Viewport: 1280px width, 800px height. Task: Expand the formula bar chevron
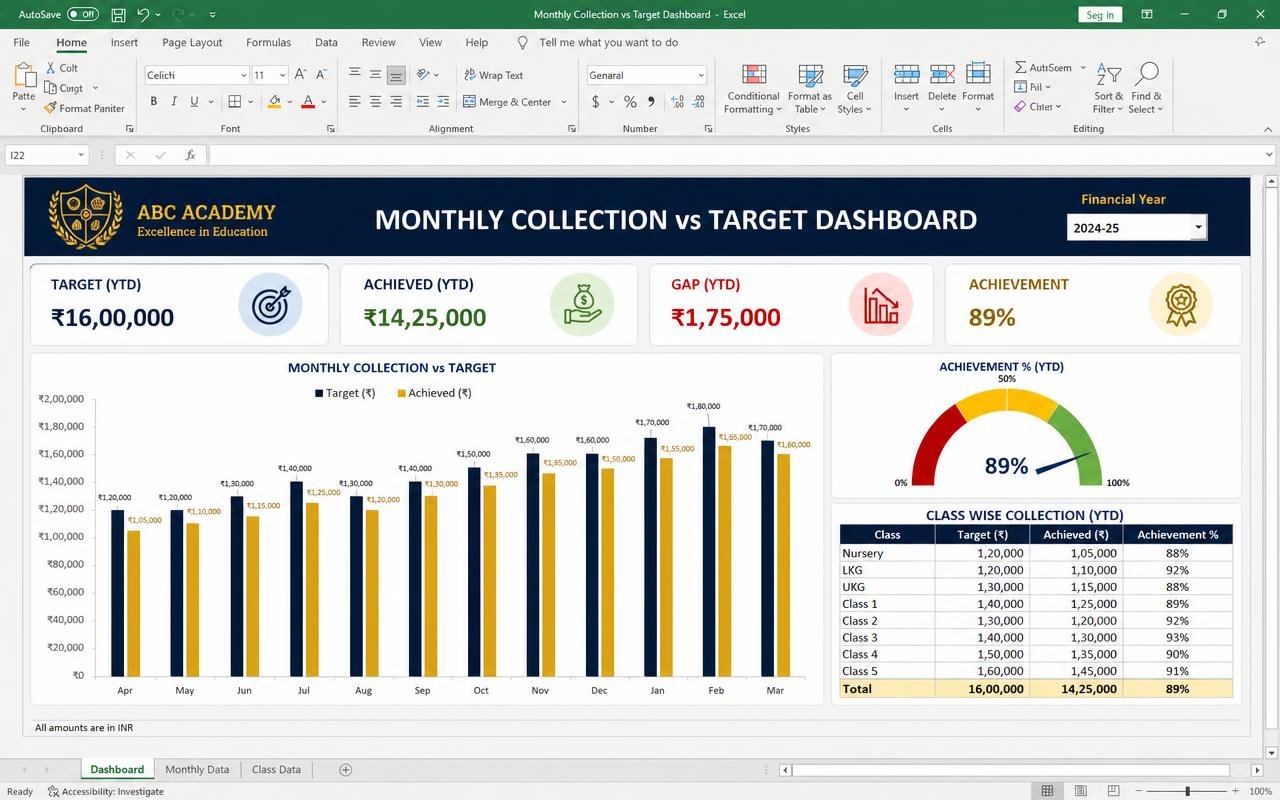(1270, 155)
